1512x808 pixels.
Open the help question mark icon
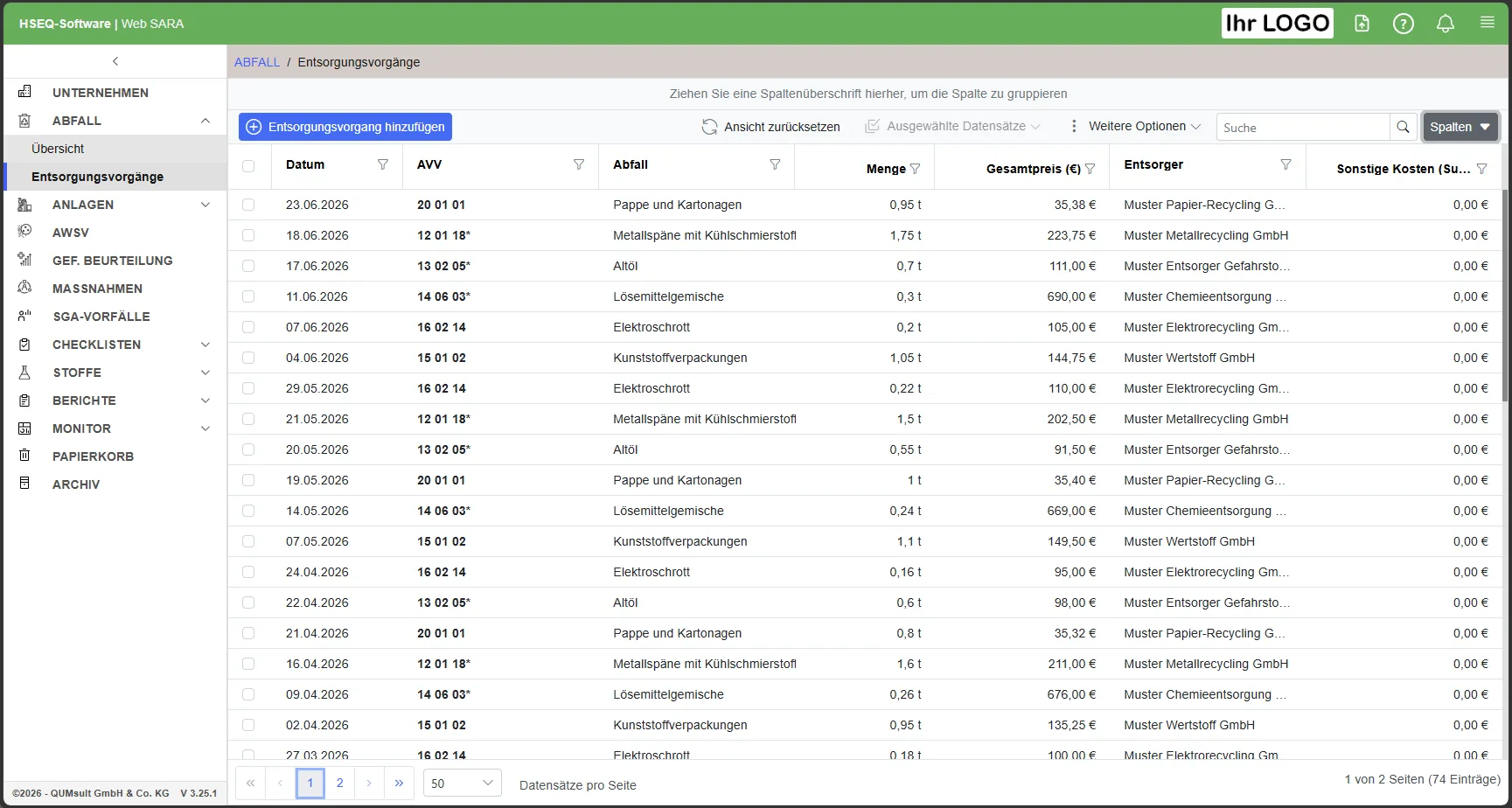(x=1404, y=24)
